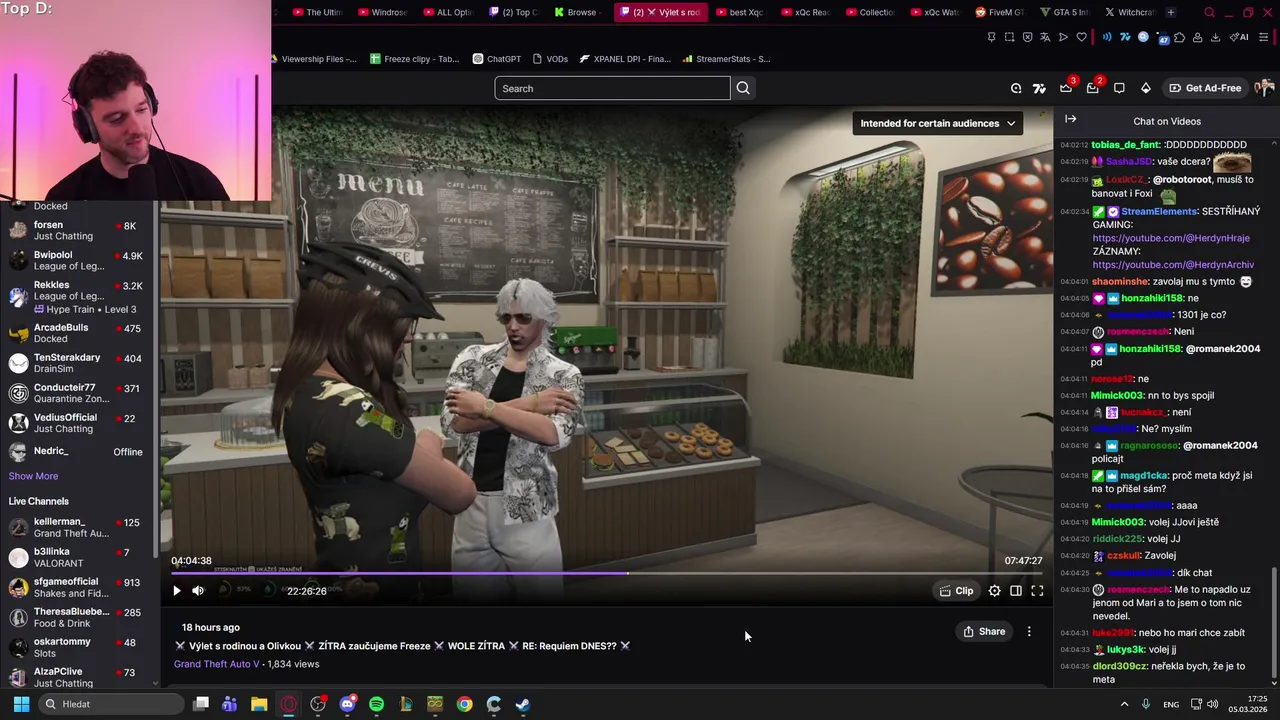Open the Freeze clipy bookmark
This screenshot has width=1280, height=720.
click(414, 59)
